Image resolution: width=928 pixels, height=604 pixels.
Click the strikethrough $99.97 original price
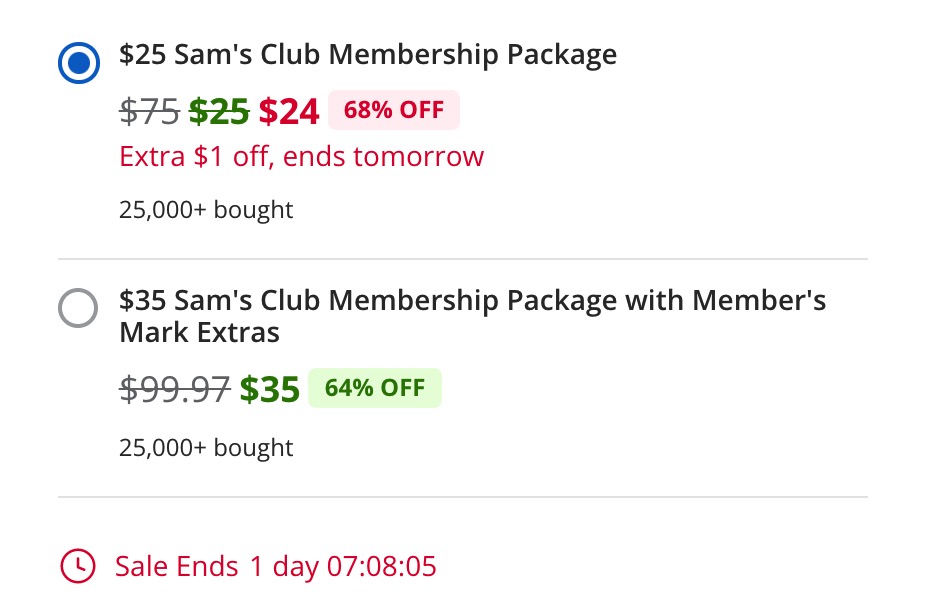point(174,390)
